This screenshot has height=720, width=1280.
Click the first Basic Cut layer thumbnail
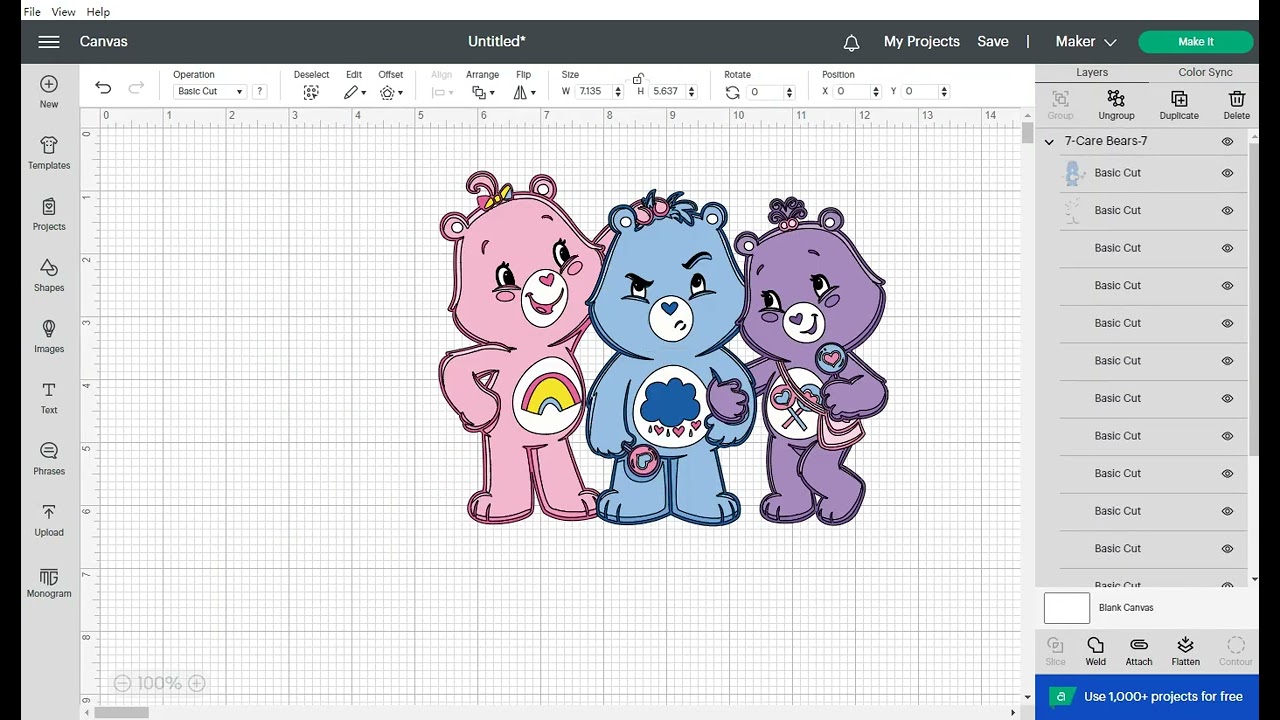pos(1074,173)
